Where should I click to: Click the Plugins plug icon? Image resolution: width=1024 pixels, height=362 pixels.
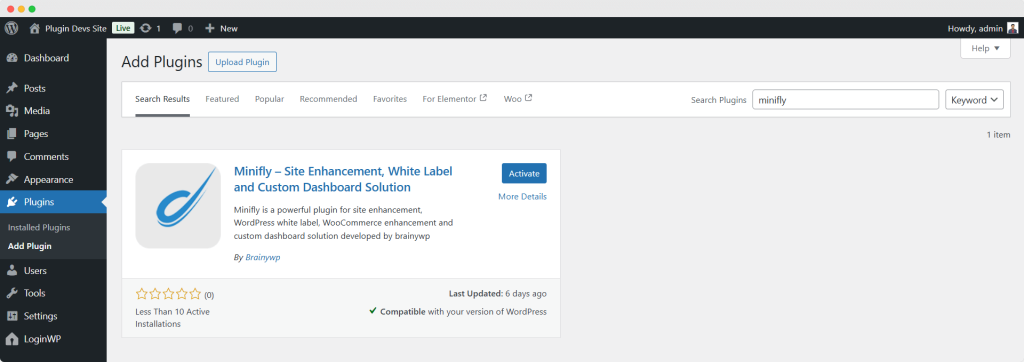12,202
